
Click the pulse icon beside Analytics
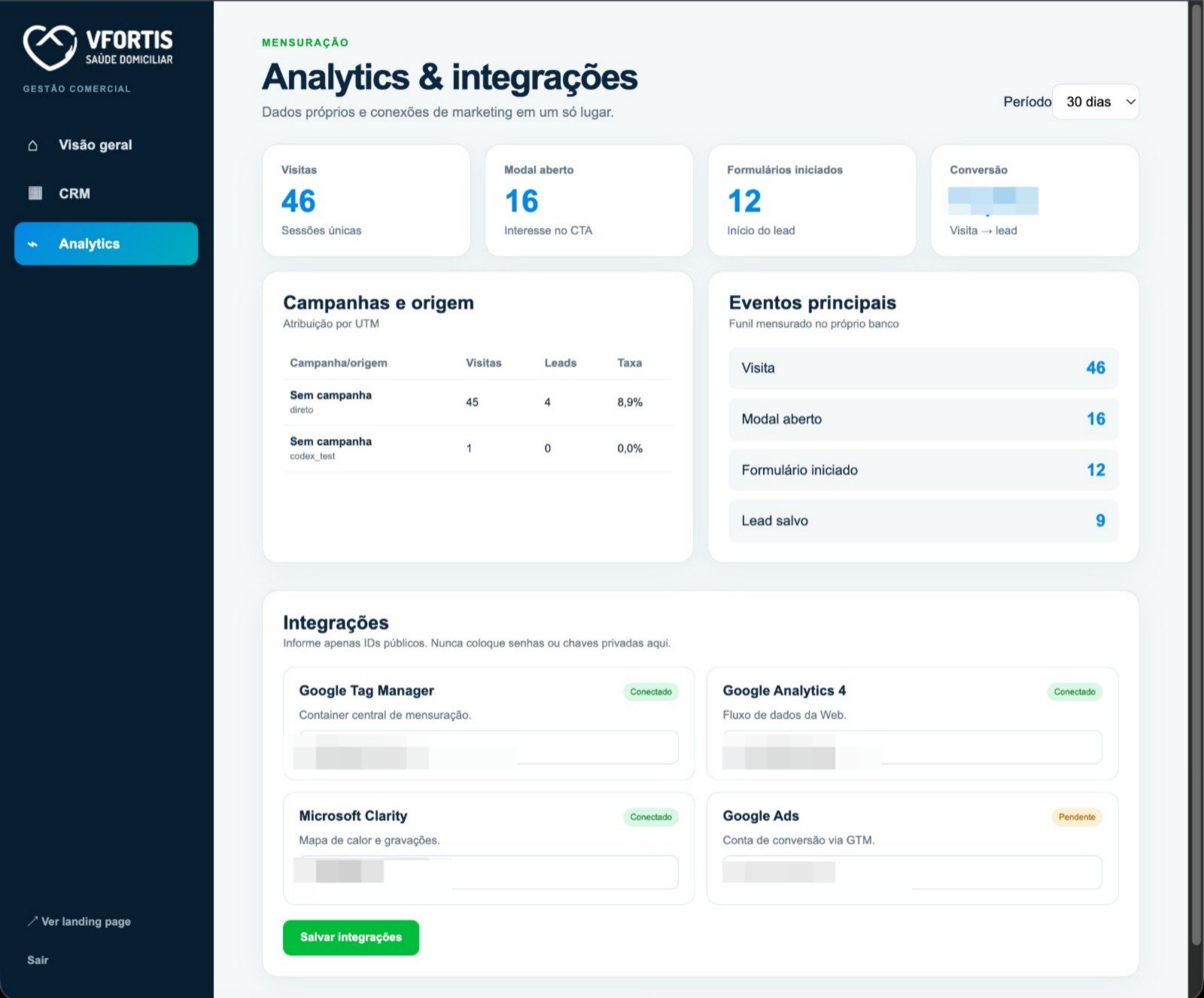coord(33,244)
